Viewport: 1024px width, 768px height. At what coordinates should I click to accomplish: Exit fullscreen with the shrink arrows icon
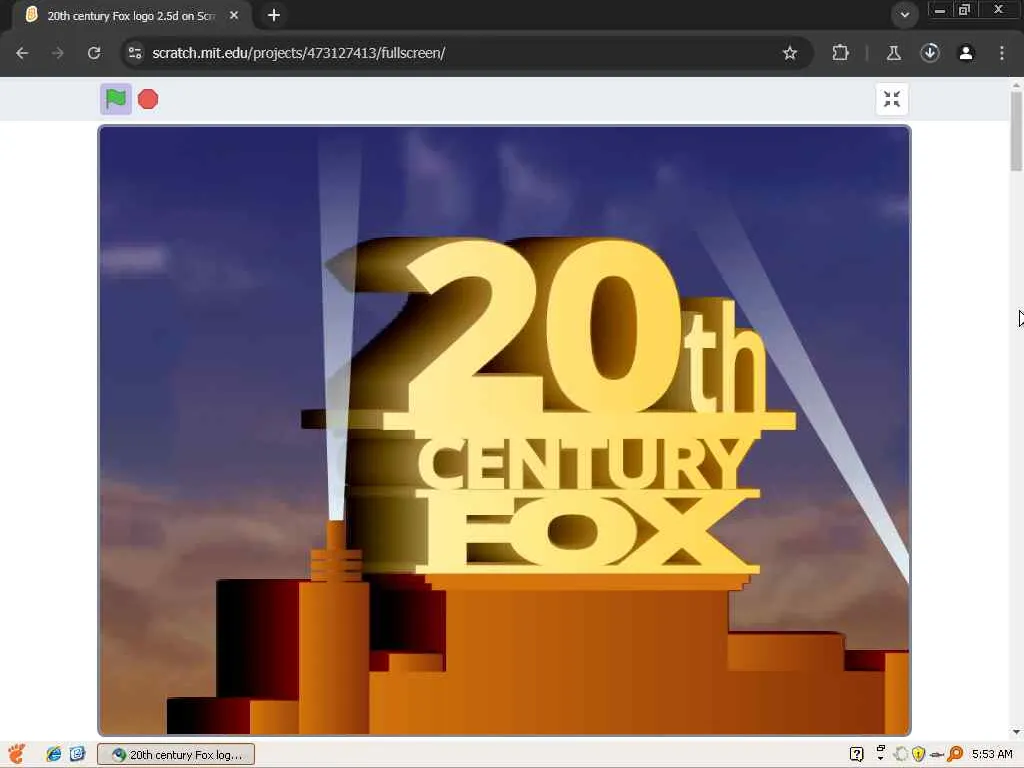[x=891, y=99]
